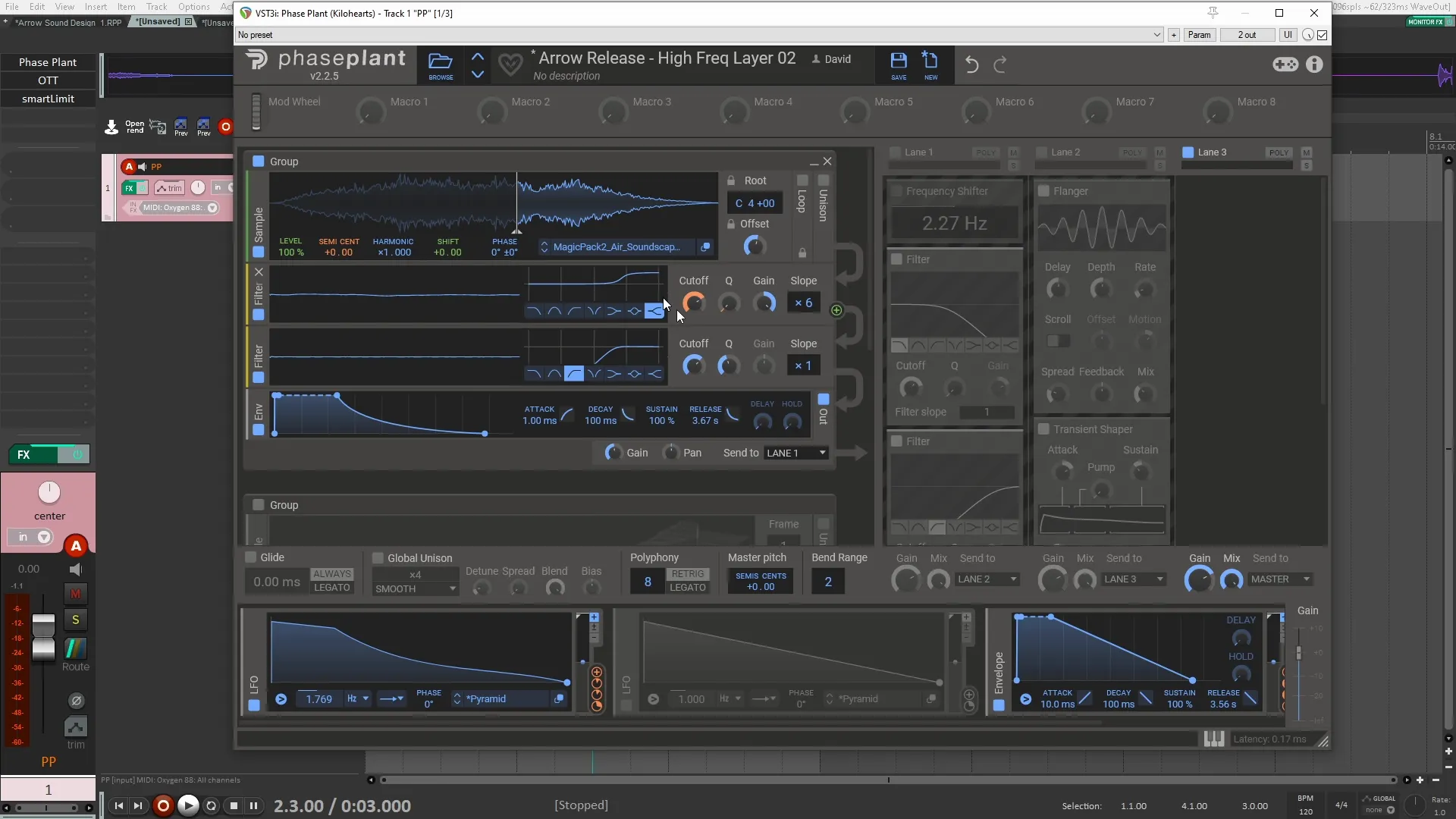Favorite the preset with heart icon
Image resolution: width=1456 pixels, height=819 pixels.
click(510, 64)
